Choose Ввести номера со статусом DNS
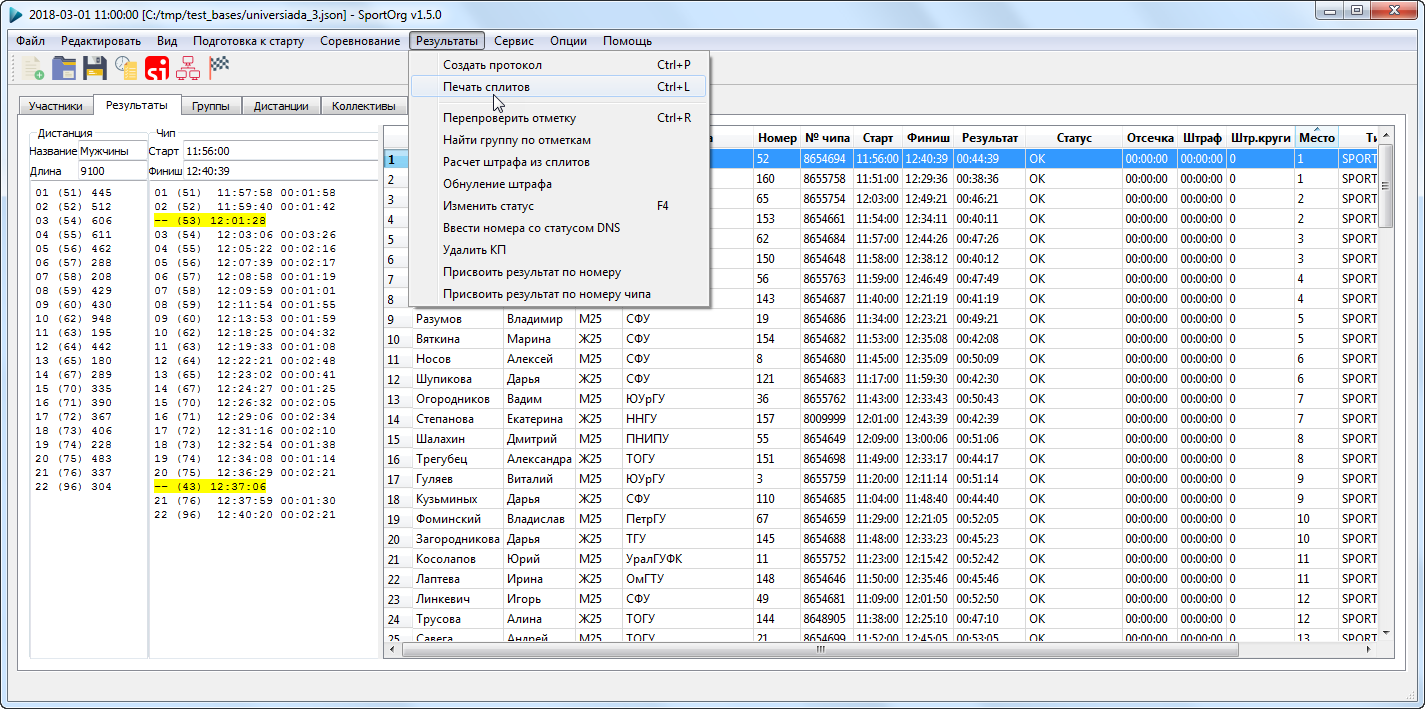 tap(560, 228)
